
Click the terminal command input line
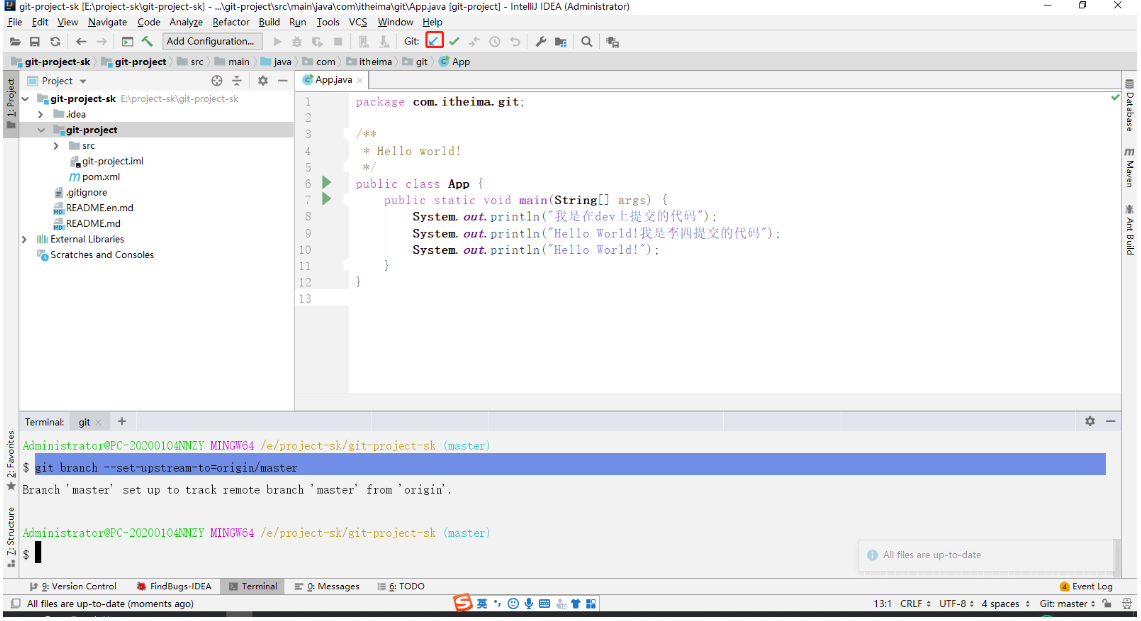(568, 555)
